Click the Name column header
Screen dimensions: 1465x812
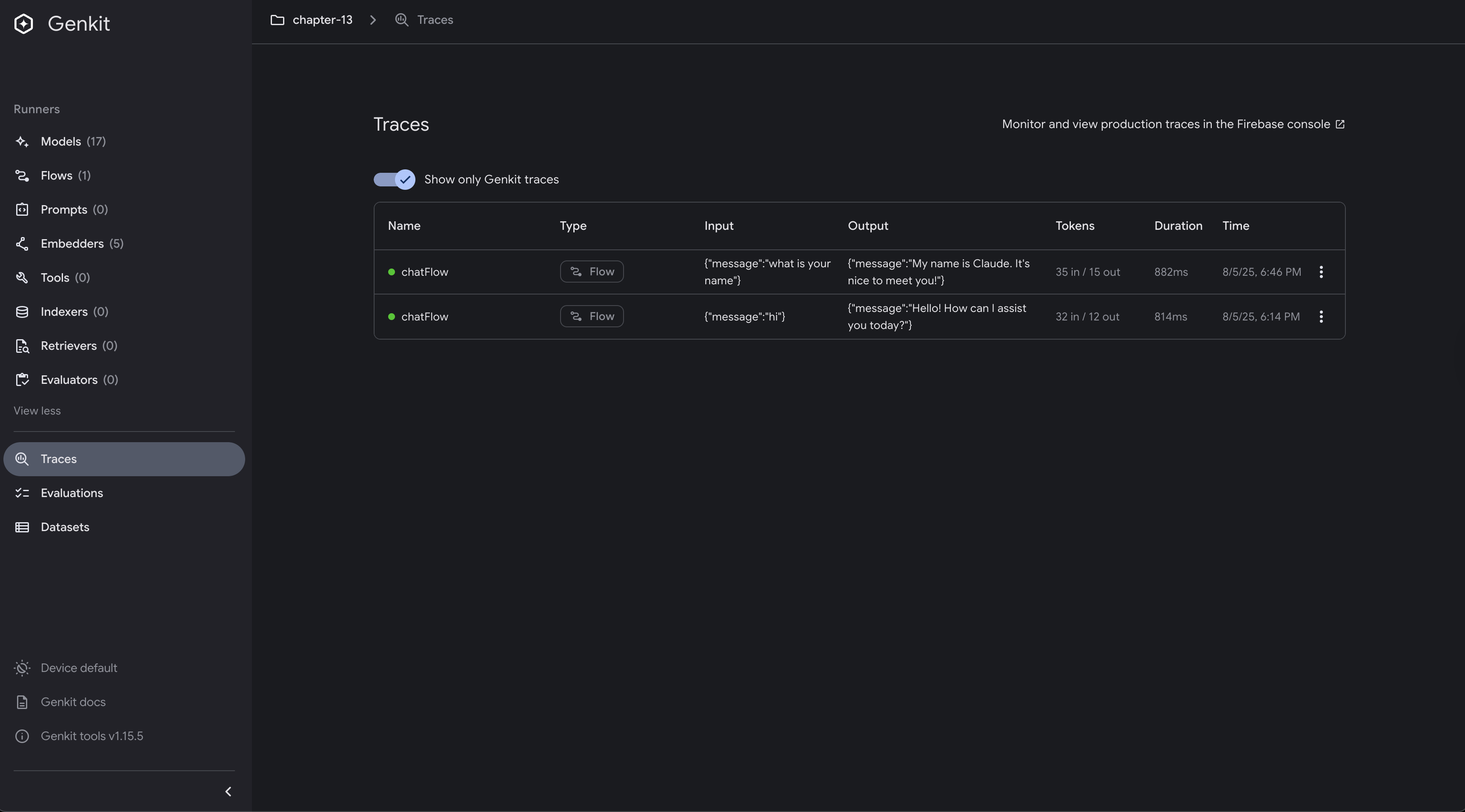click(x=404, y=226)
